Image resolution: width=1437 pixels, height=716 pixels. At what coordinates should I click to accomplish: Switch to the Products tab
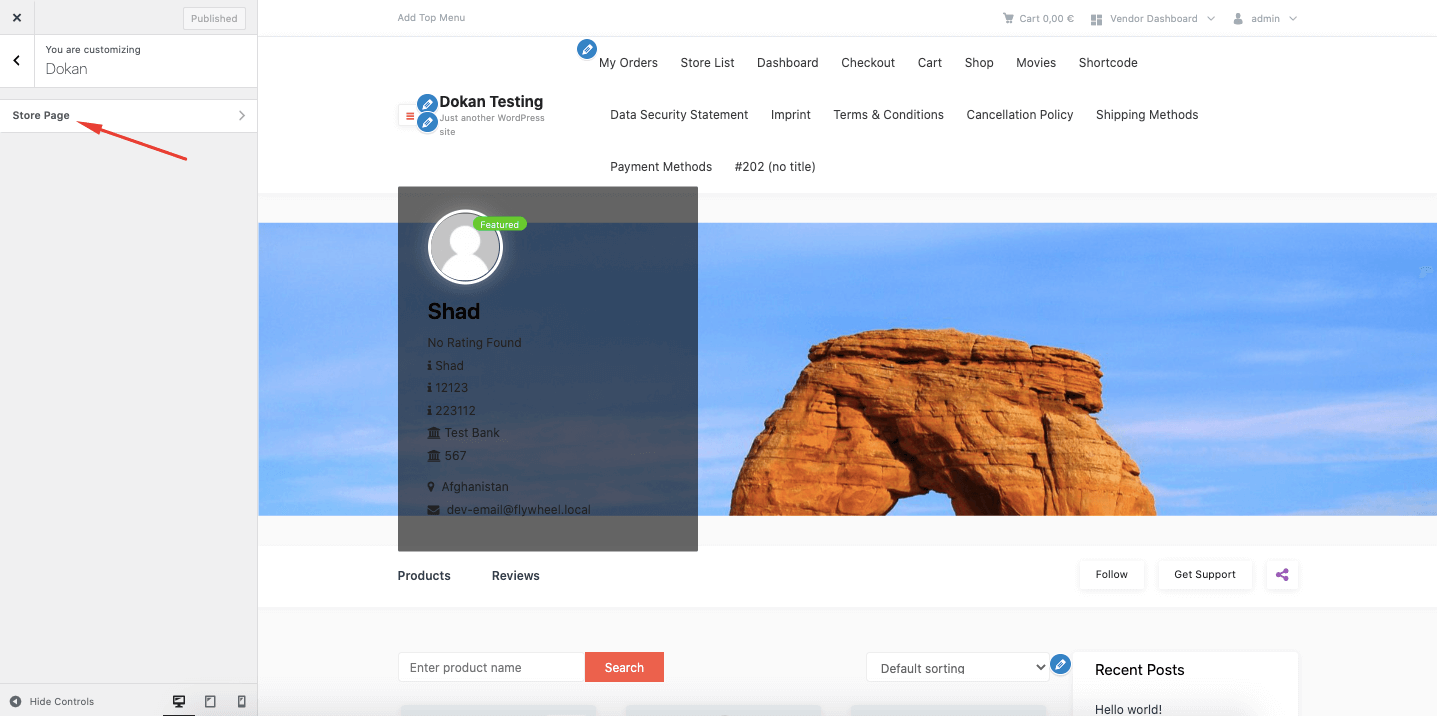point(424,576)
